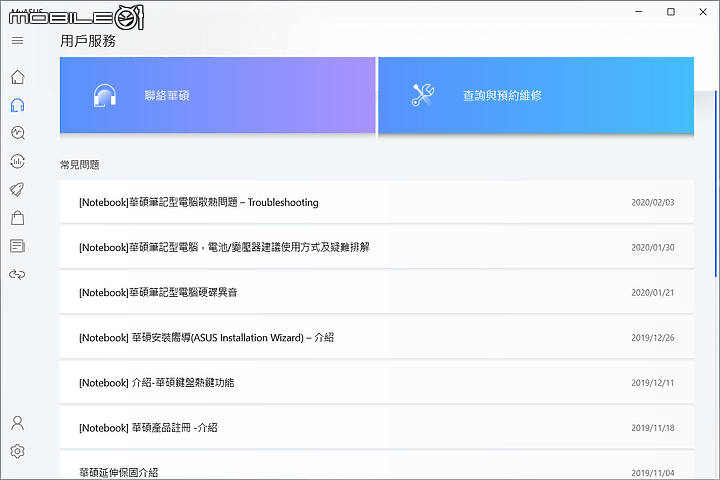Image resolution: width=720 pixels, height=480 pixels.
Task: Click the date 2020/01/21
Action: 652,292
